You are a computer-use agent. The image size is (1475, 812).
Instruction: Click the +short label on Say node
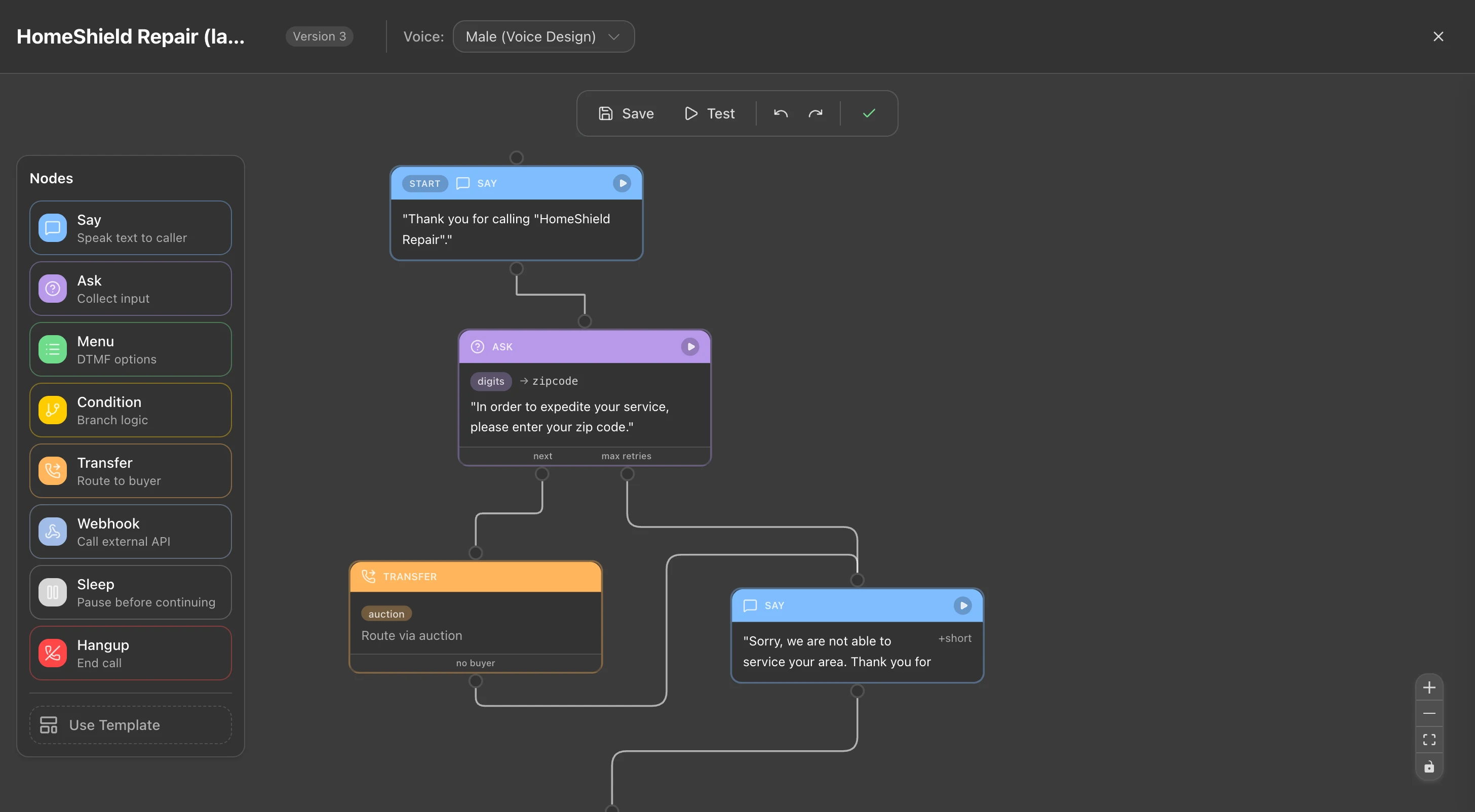click(x=954, y=638)
